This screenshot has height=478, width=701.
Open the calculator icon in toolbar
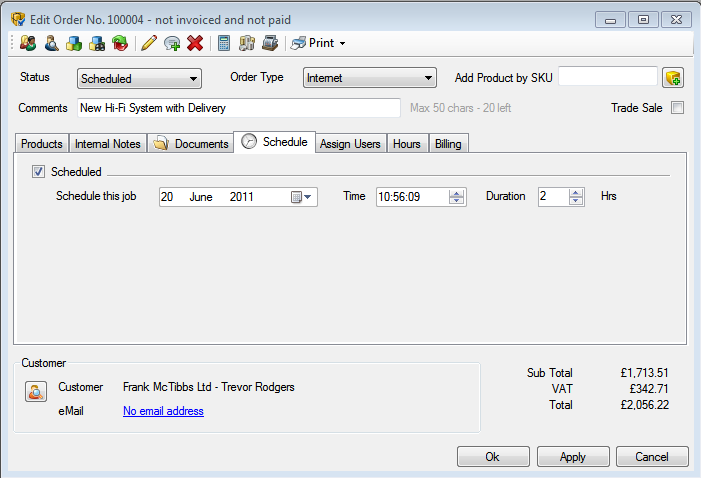[224, 43]
